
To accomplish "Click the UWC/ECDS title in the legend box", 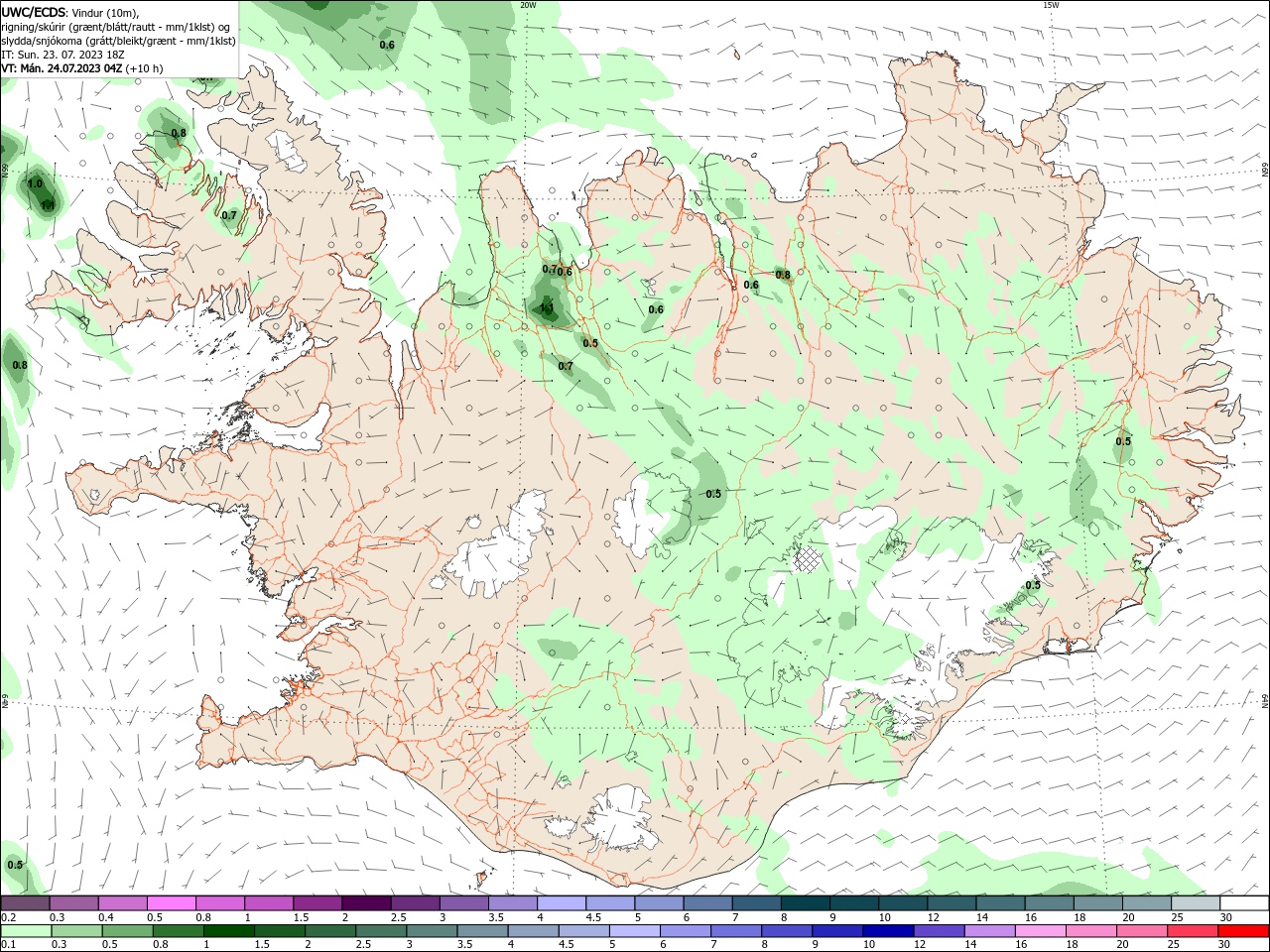I will click(x=35, y=12).
